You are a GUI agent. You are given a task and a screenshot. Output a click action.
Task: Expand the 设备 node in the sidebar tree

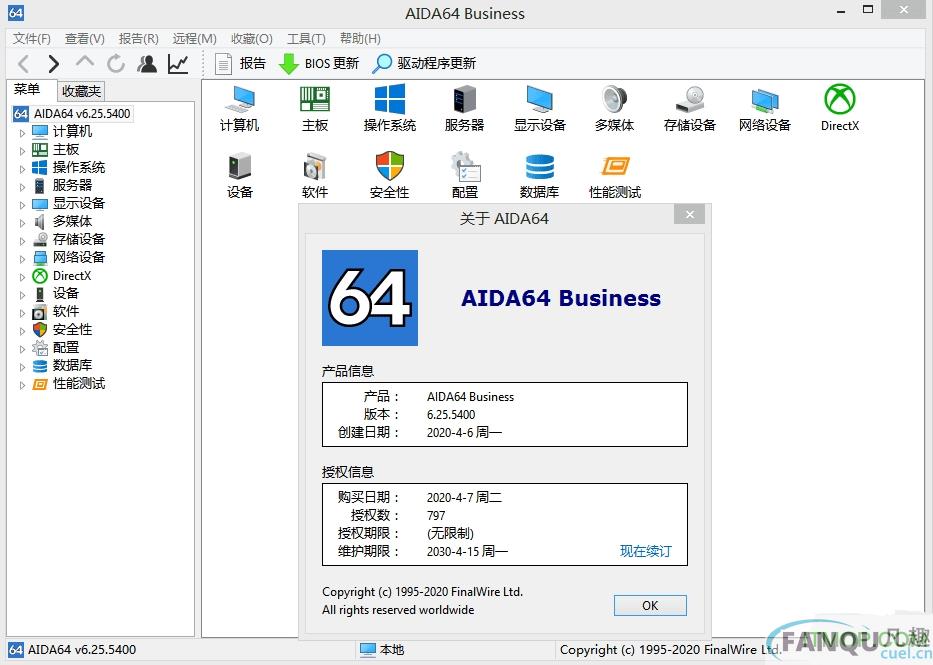[x=23, y=294]
